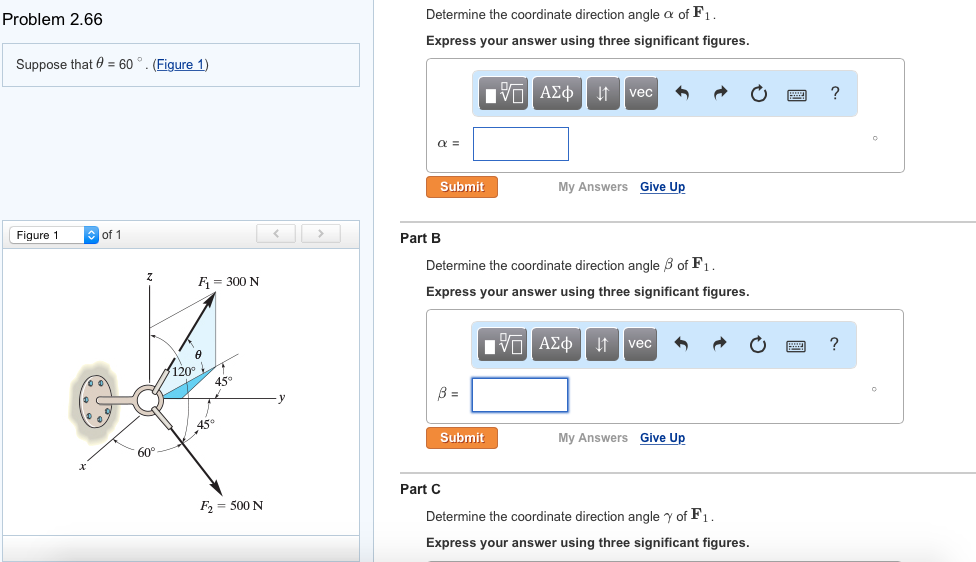This screenshot has width=976, height=562.
Task: Click the undo arrow in the β toolbar
Action: pos(683,345)
